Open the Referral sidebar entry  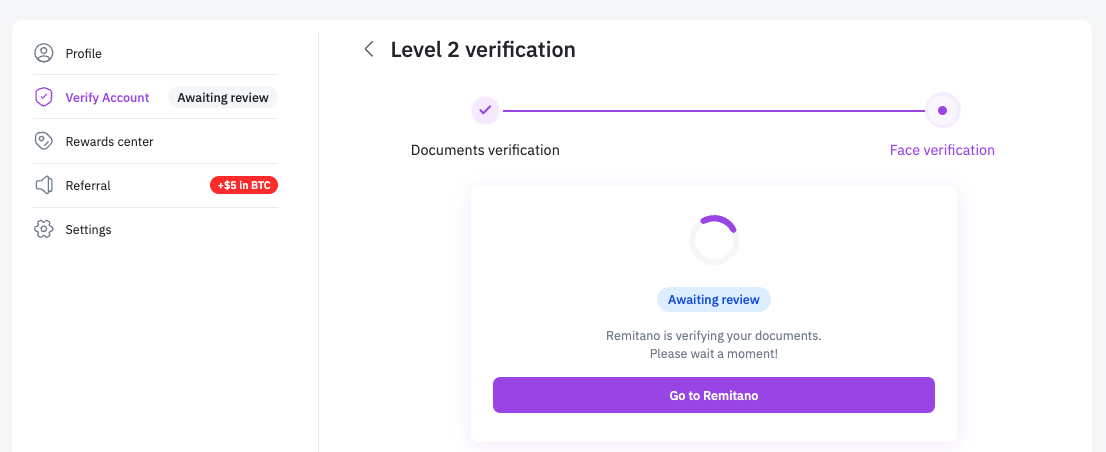coord(88,185)
